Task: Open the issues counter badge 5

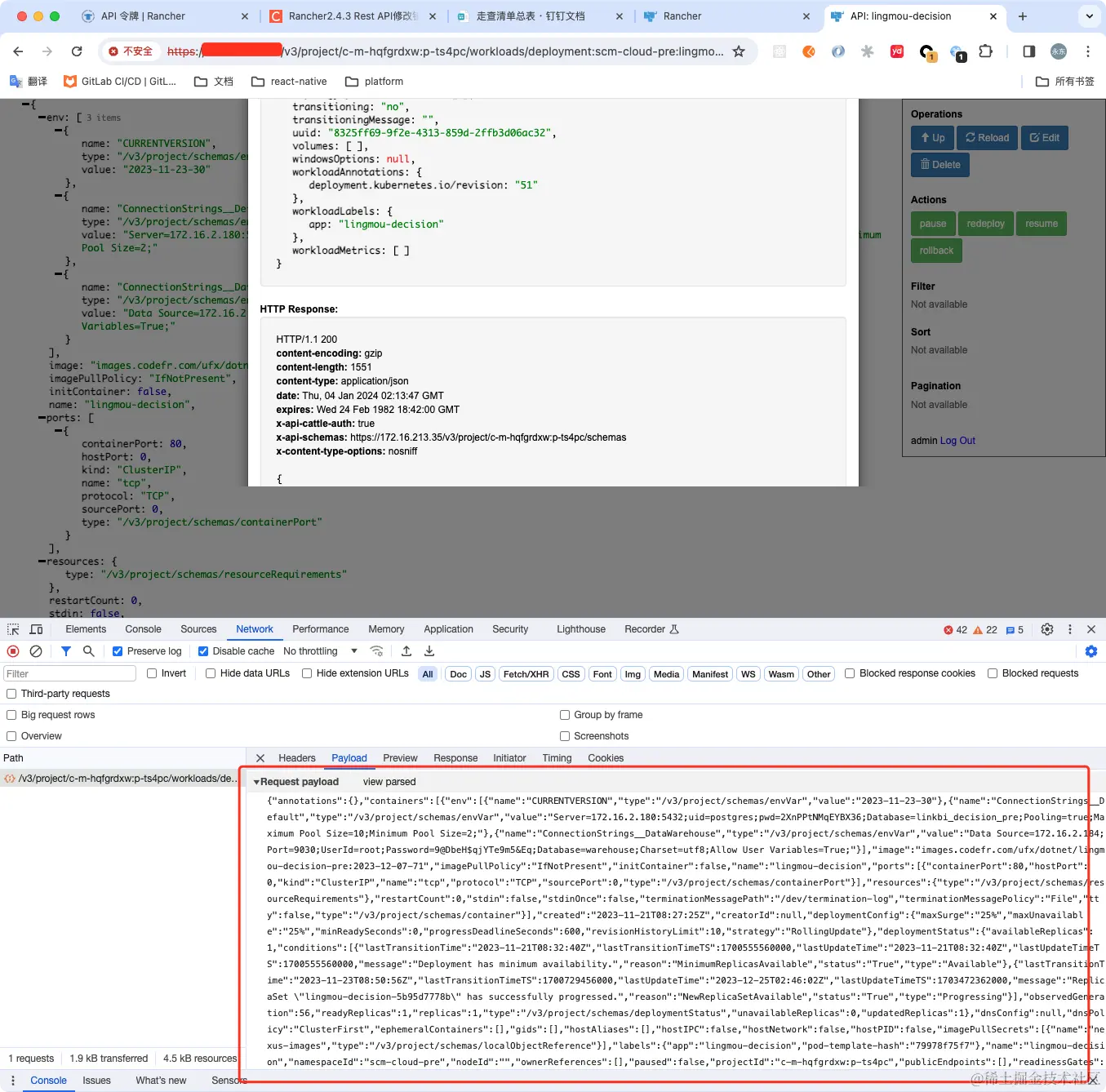Action: pyautogui.click(x=1015, y=630)
